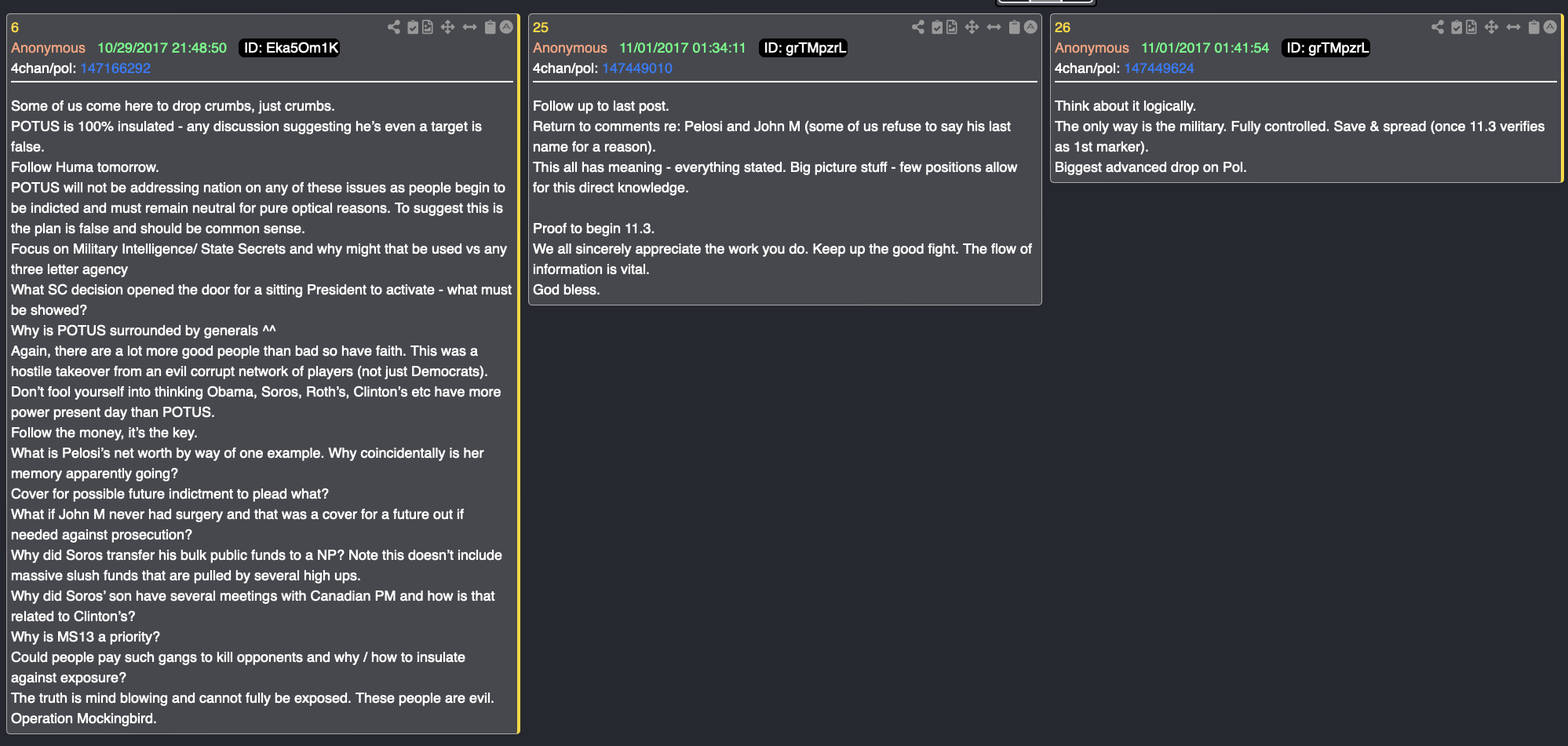
Task: Click the ID: grTMpzrL badge on post 25
Action: point(804,48)
